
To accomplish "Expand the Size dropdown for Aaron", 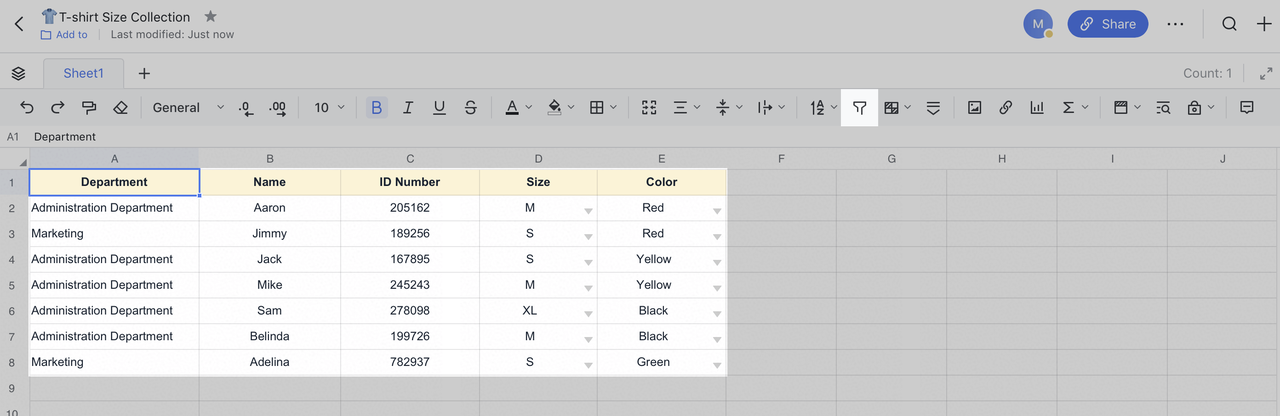I will (588, 210).
